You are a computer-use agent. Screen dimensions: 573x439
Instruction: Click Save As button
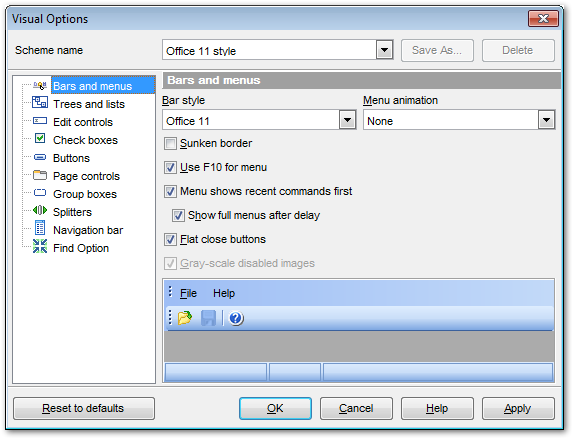(437, 50)
